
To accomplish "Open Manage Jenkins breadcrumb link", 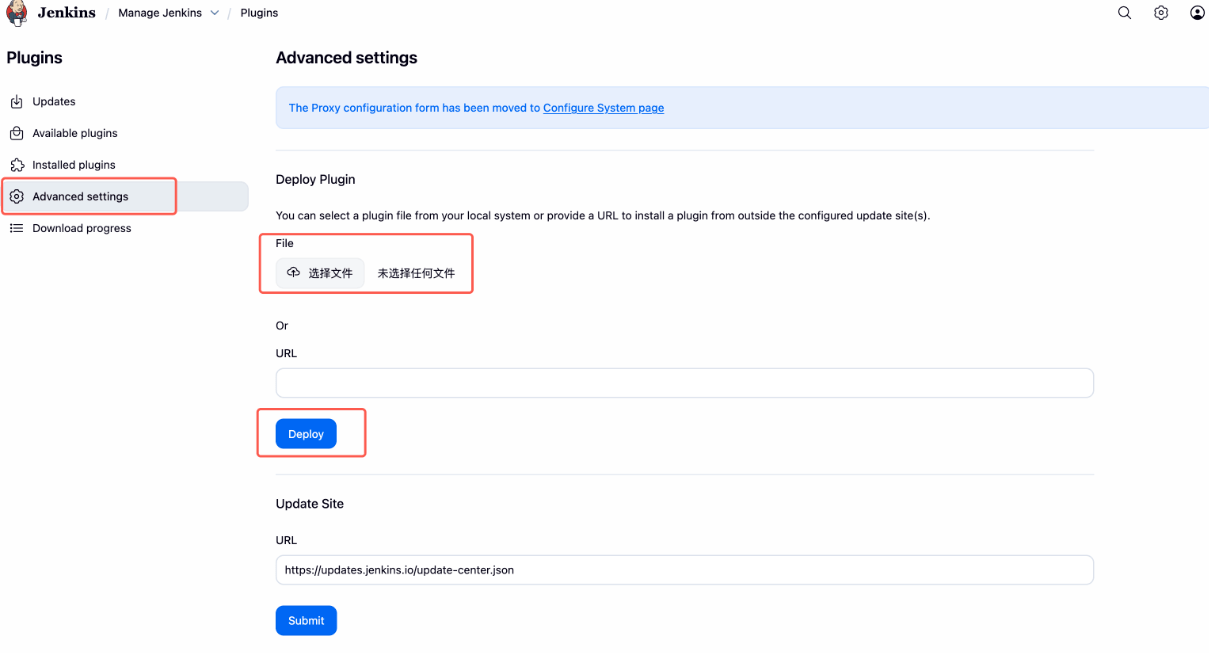I will coord(159,13).
